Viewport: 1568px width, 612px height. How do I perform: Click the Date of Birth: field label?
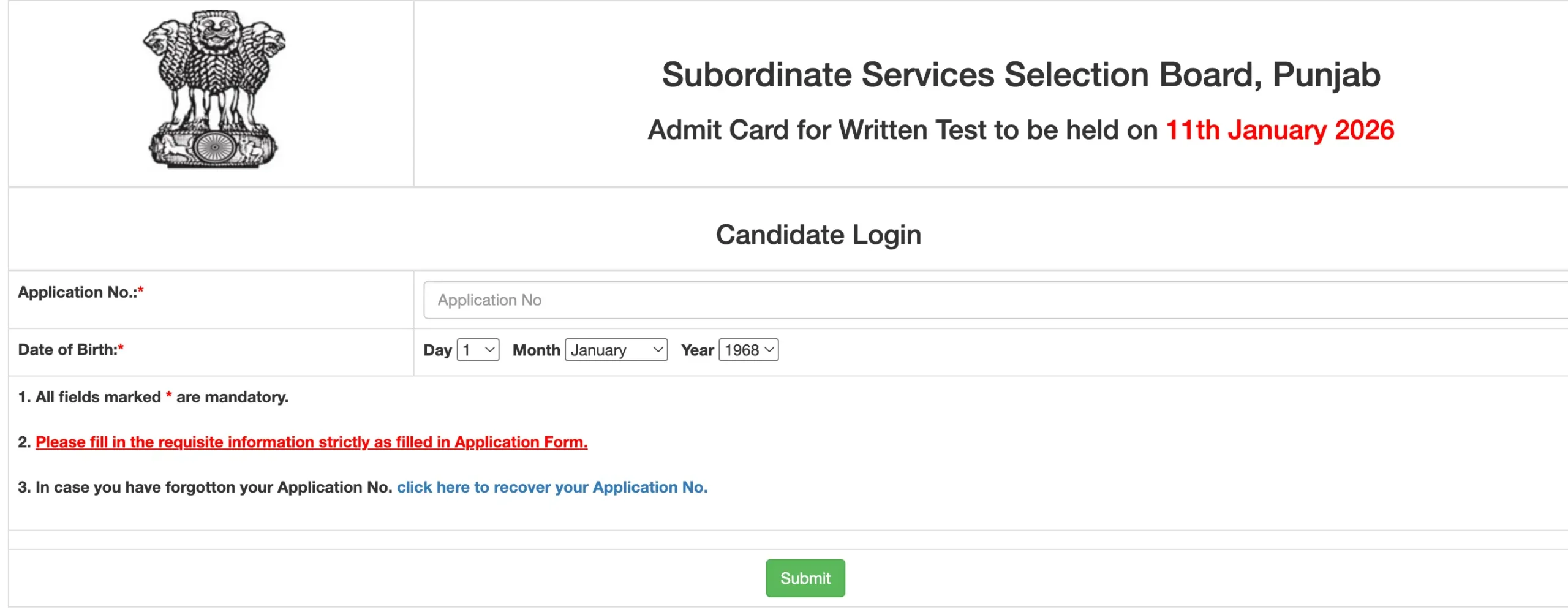click(x=69, y=350)
